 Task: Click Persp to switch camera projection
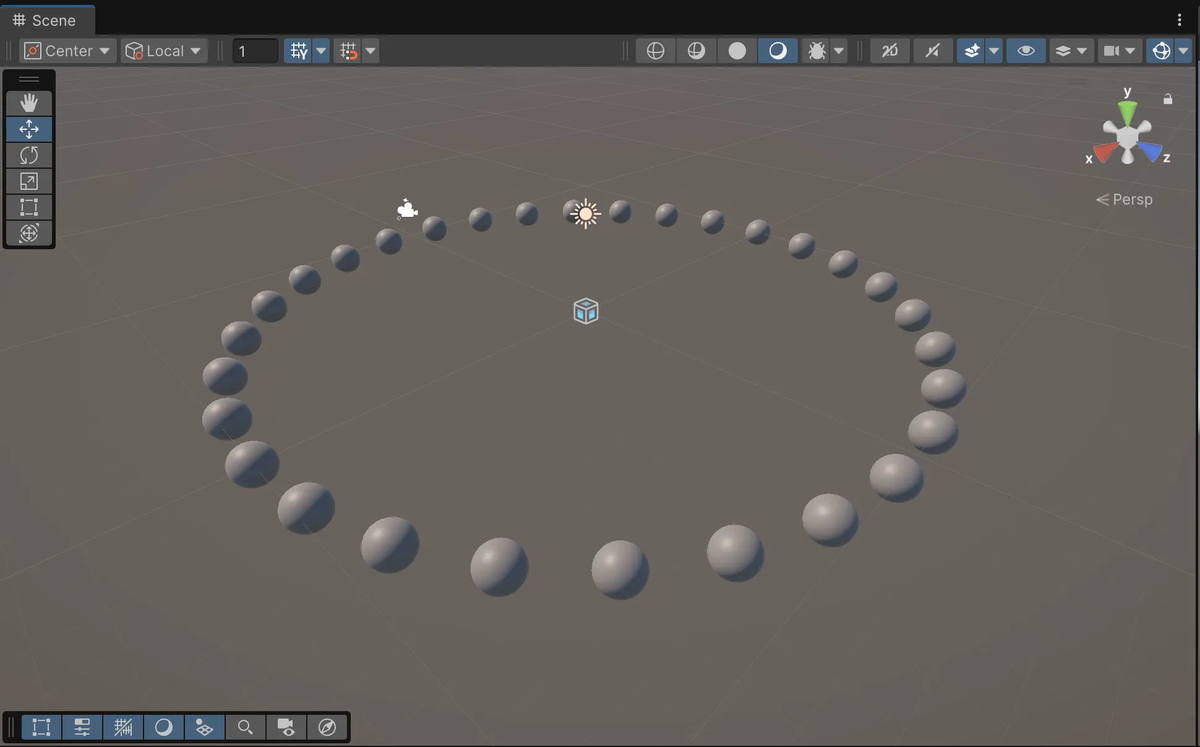[1131, 199]
